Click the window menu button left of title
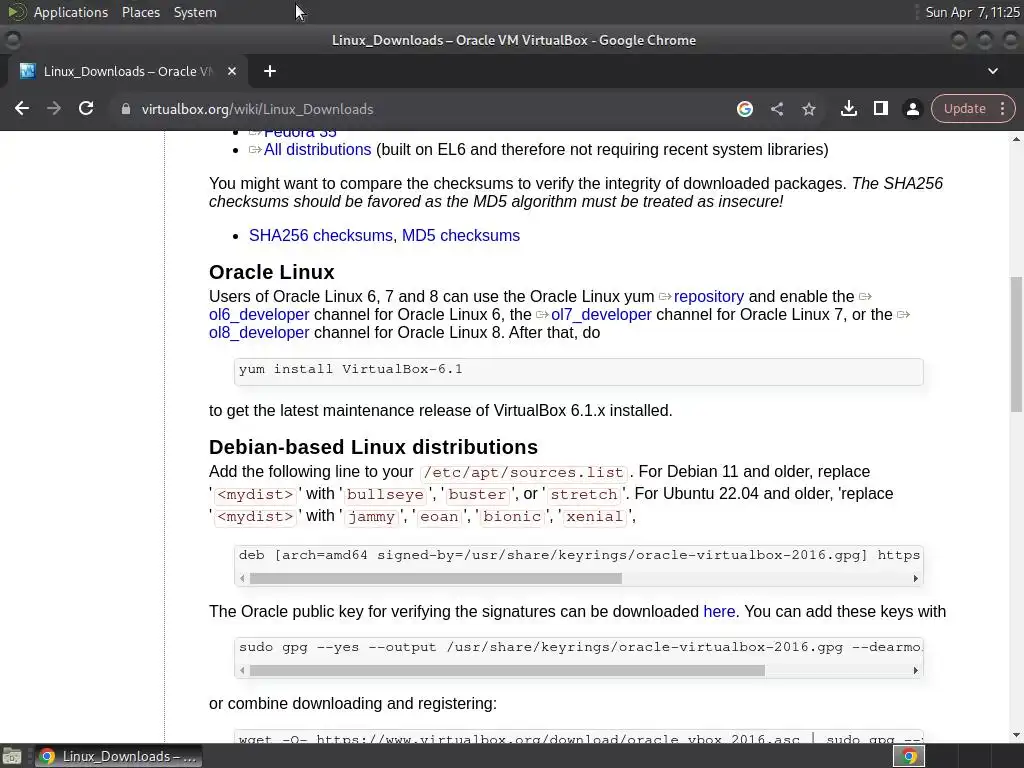This screenshot has width=1024, height=768. click(12, 40)
